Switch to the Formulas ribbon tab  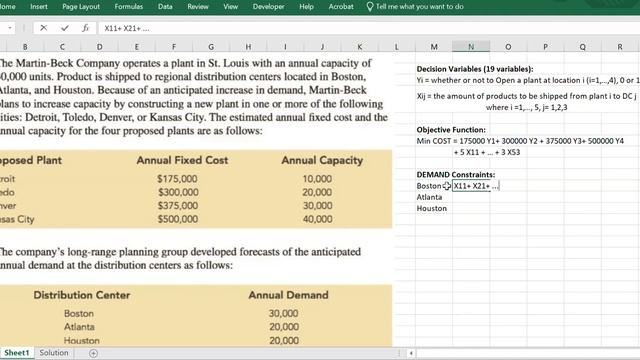click(x=129, y=7)
